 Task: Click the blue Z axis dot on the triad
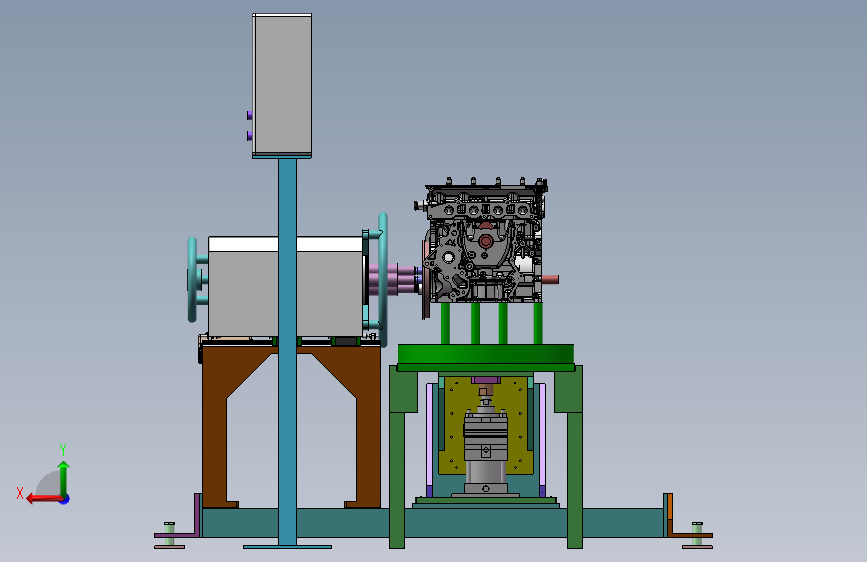tap(65, 499)
